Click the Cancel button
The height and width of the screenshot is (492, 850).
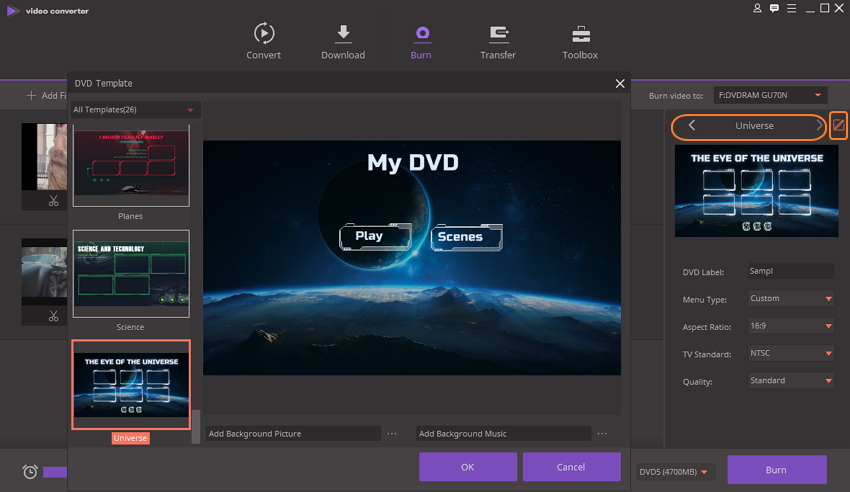click(571, 467)
